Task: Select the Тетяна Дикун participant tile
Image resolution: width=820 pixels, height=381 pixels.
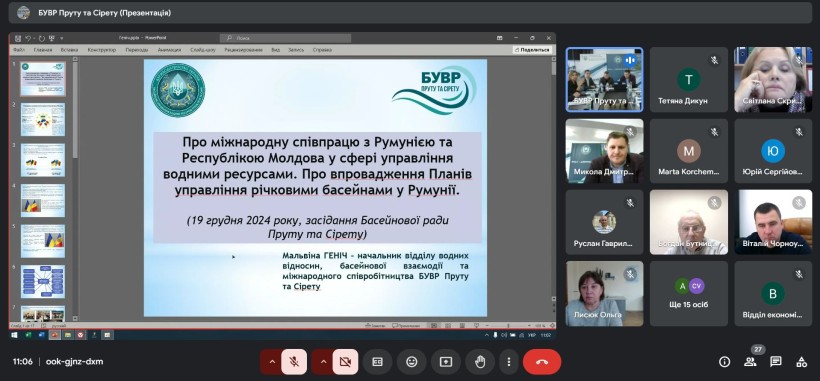Action: (x=689, y=79)
